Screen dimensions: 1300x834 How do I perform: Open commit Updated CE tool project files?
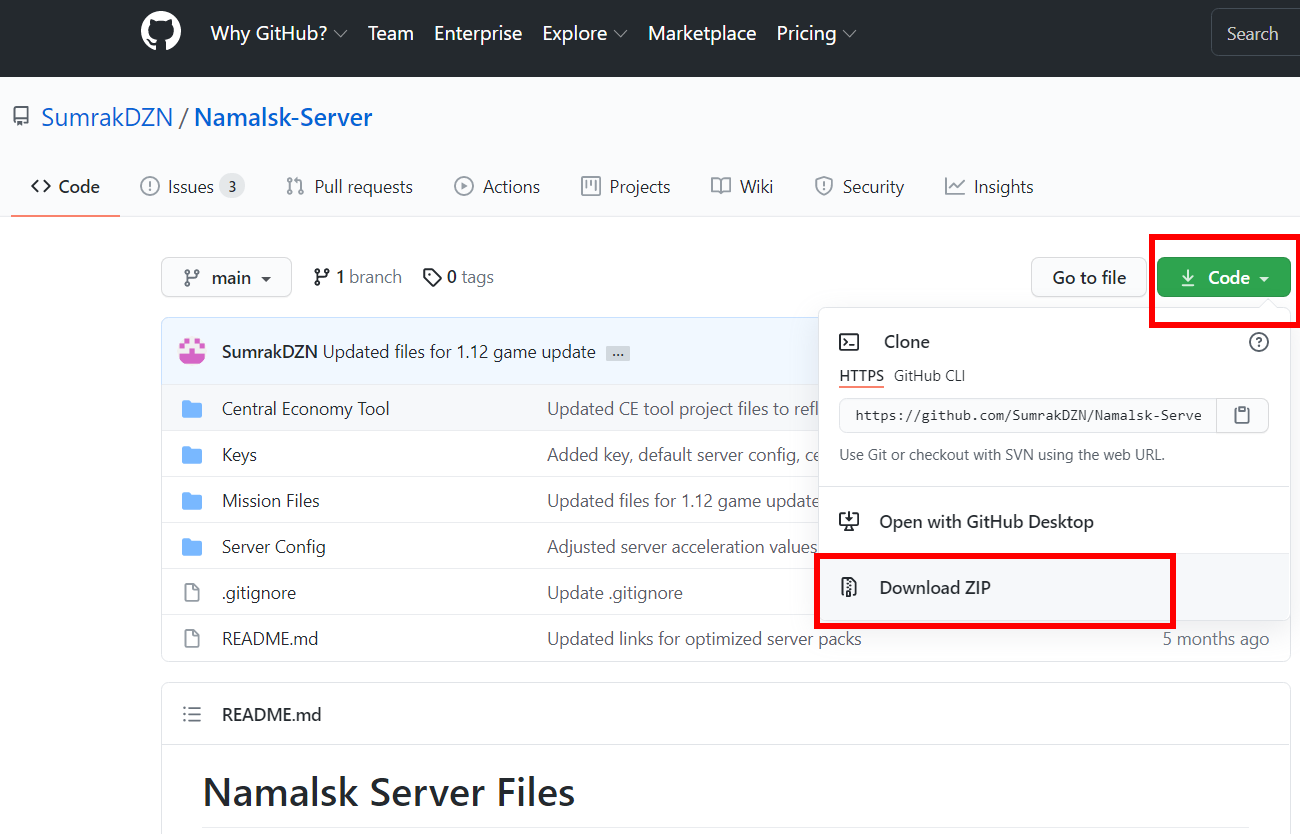(682, 408)
